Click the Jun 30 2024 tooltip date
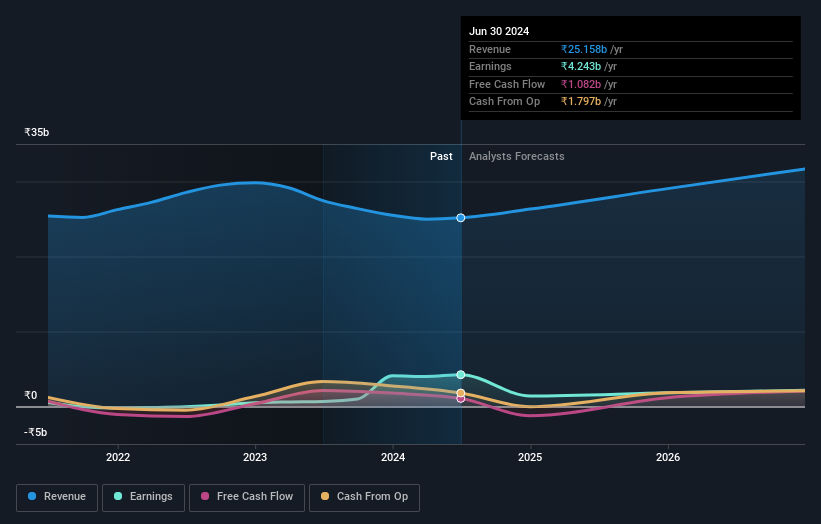This screenshot has width=821, height=524. (x=499, y=31)
